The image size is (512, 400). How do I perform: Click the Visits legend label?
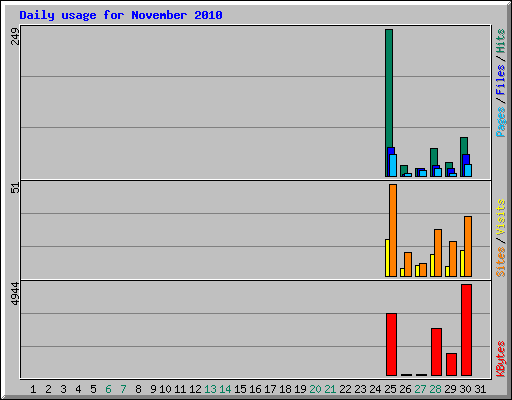coord(501,218)
